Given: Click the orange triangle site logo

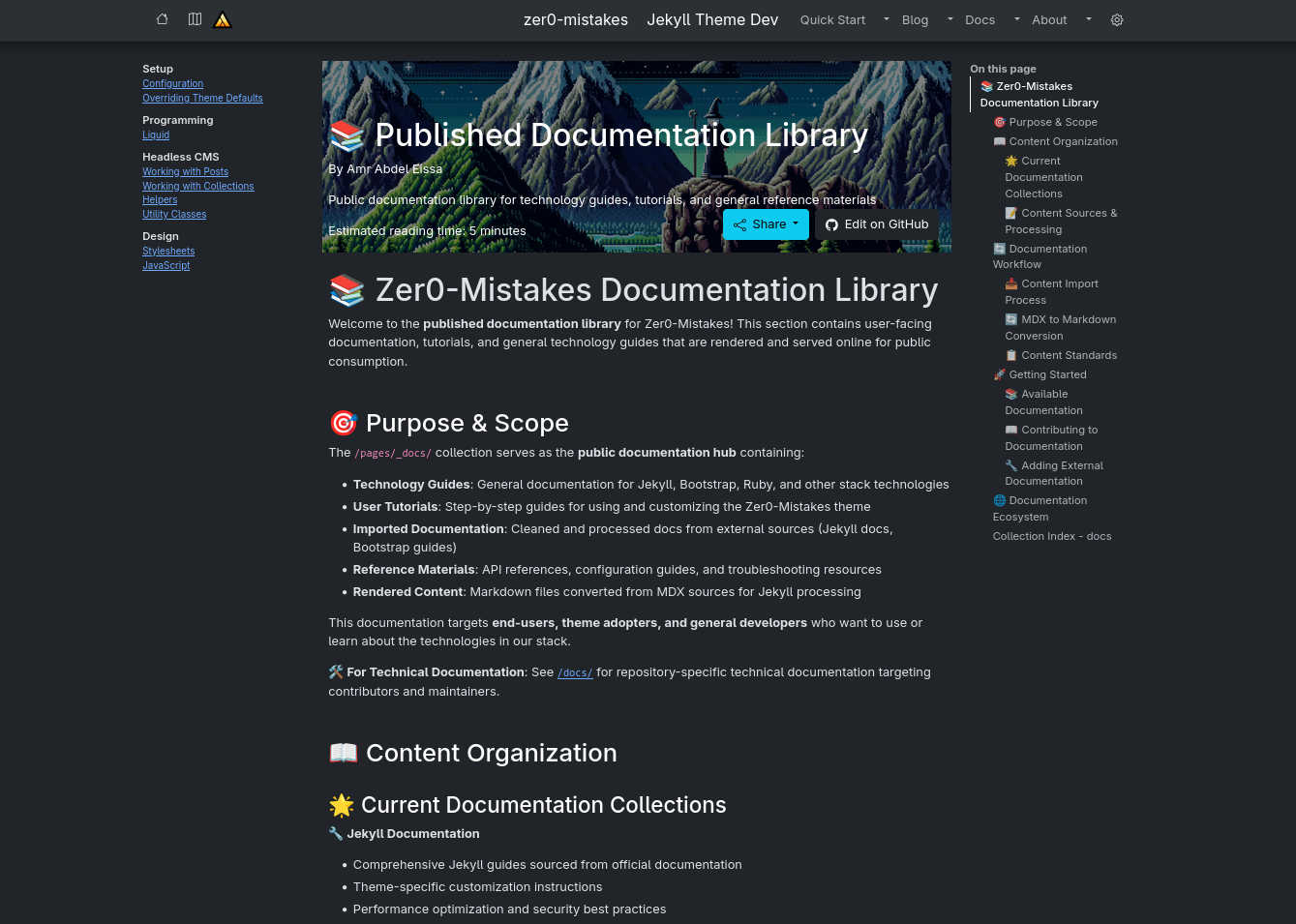Looking at the screenshot, I should [223, 20].
